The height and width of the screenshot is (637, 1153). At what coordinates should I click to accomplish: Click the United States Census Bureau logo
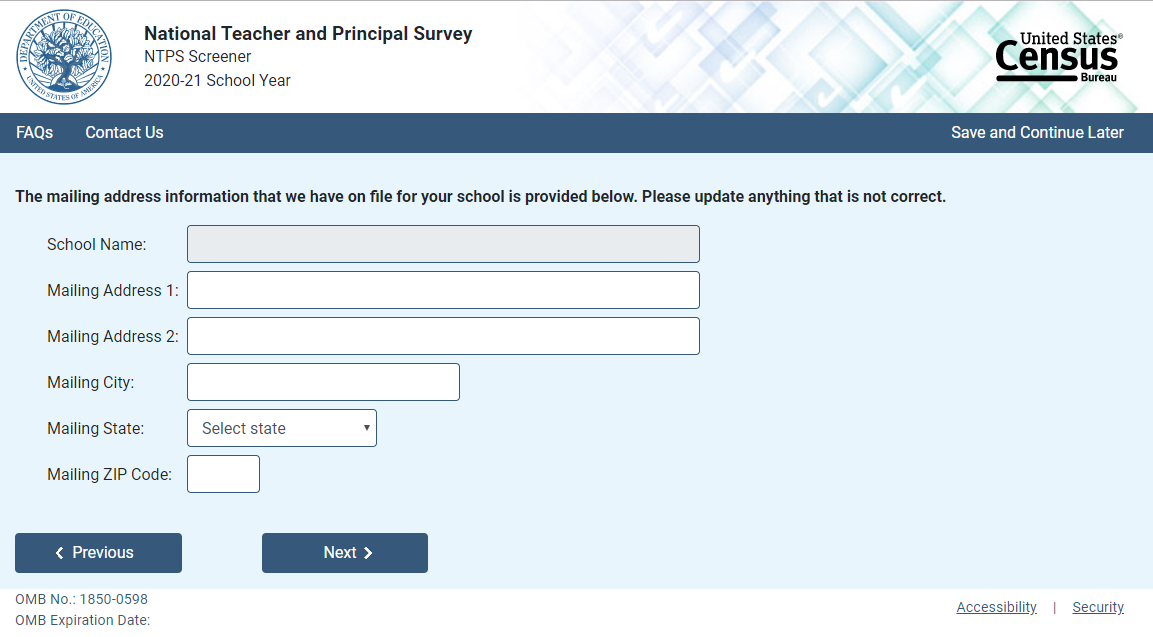[1059, 58]
